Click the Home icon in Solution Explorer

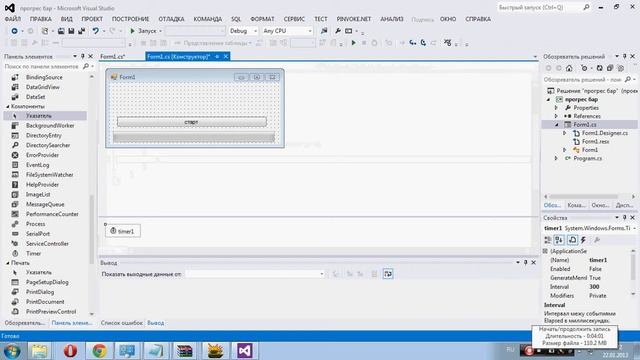pos(569,68)
